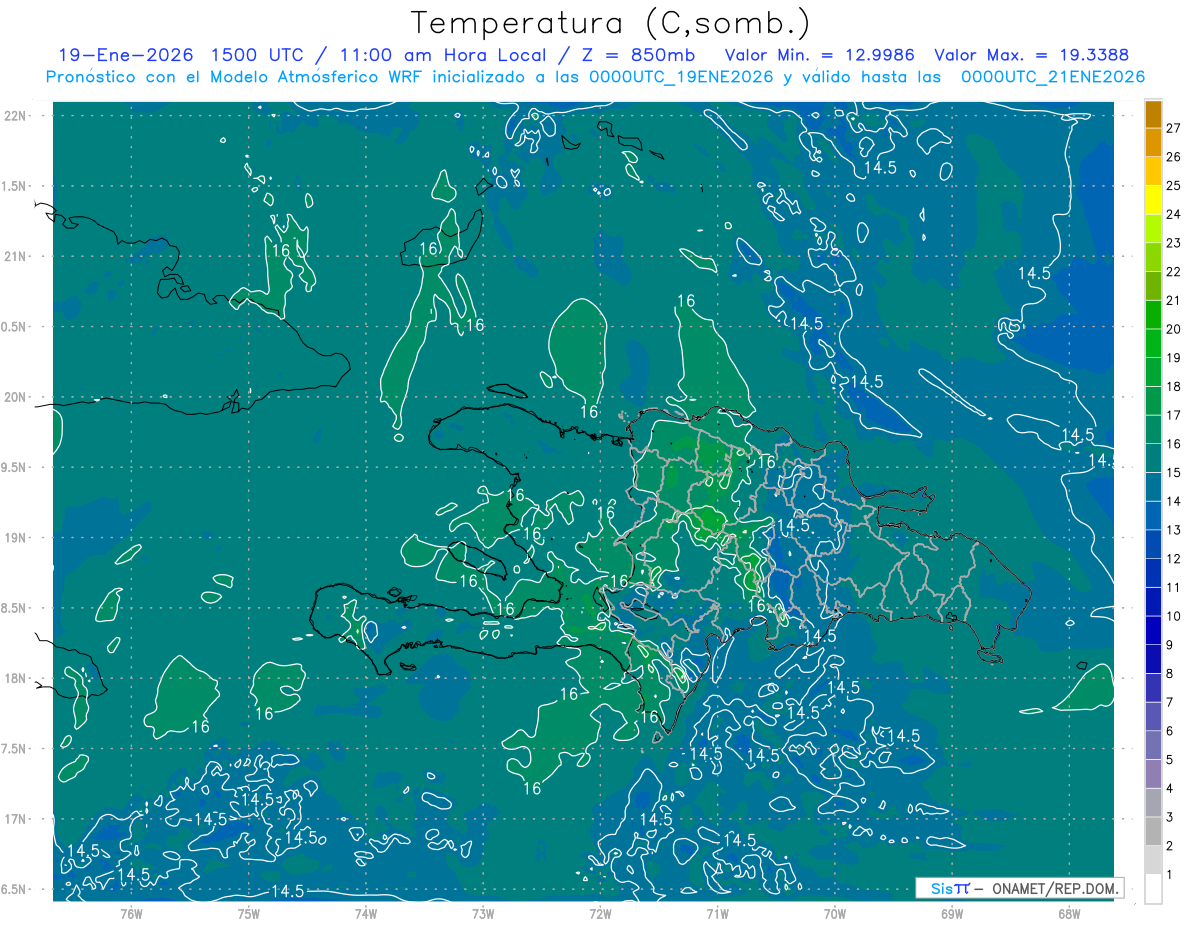Click the "74W" longitude axis label
Viewport: 1200px width, 927px height.
[366, 914]
